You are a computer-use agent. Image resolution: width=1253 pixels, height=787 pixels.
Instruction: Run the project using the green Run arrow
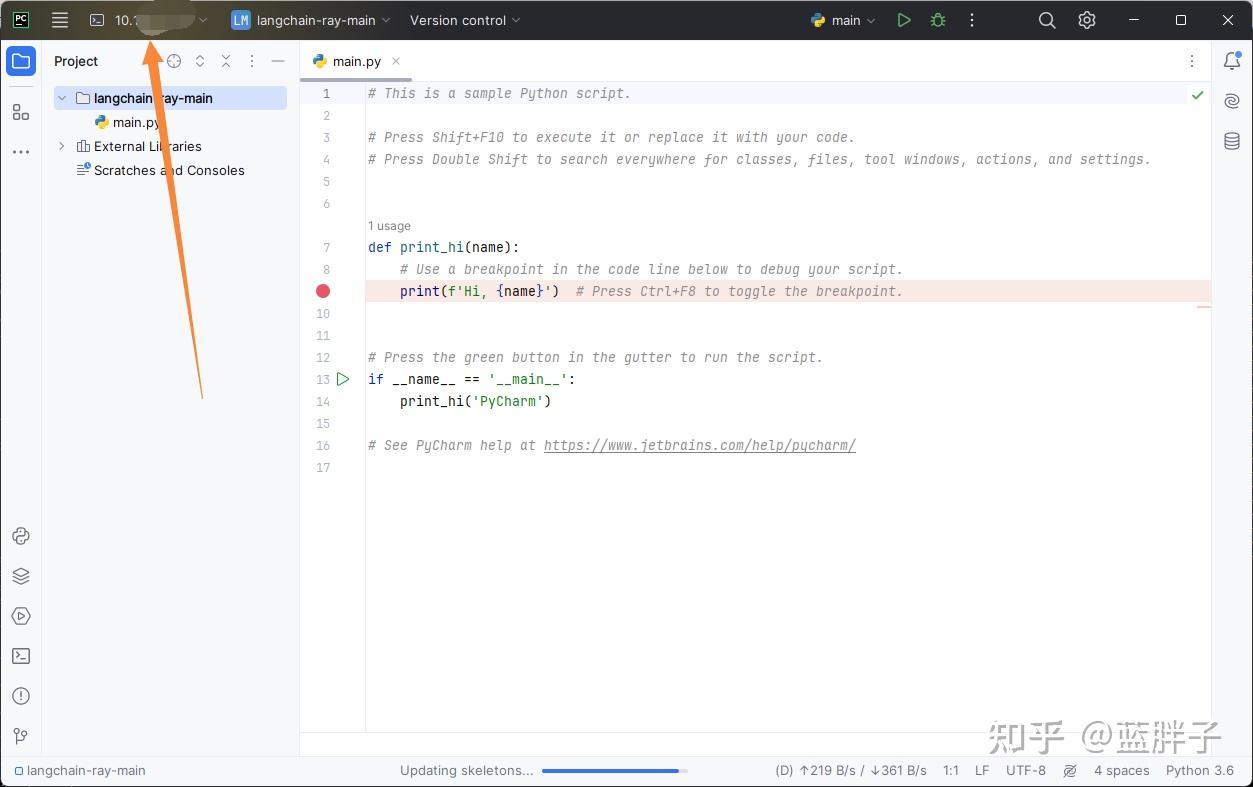(903, 20)
